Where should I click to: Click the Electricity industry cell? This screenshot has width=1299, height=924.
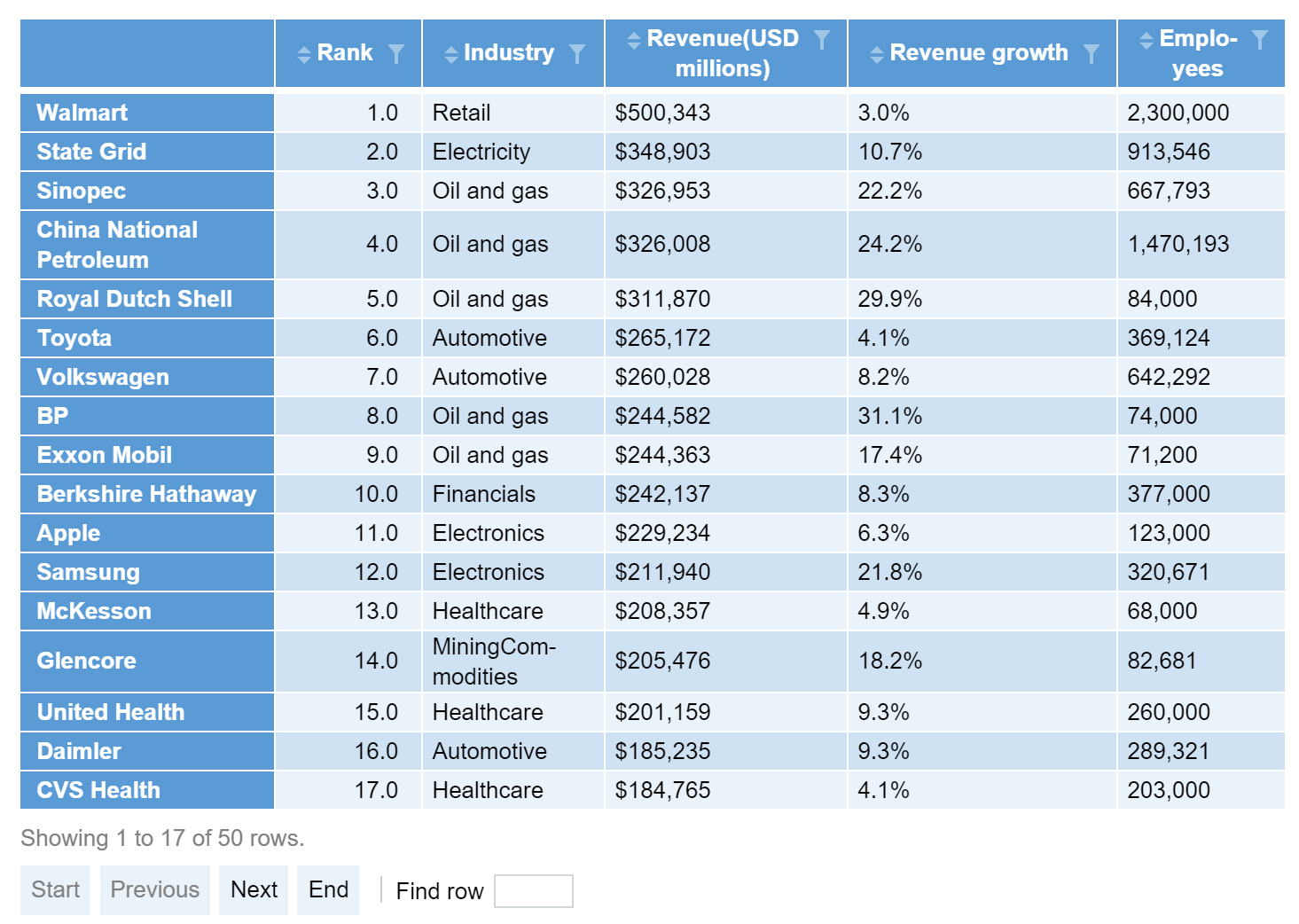(513, 152)
